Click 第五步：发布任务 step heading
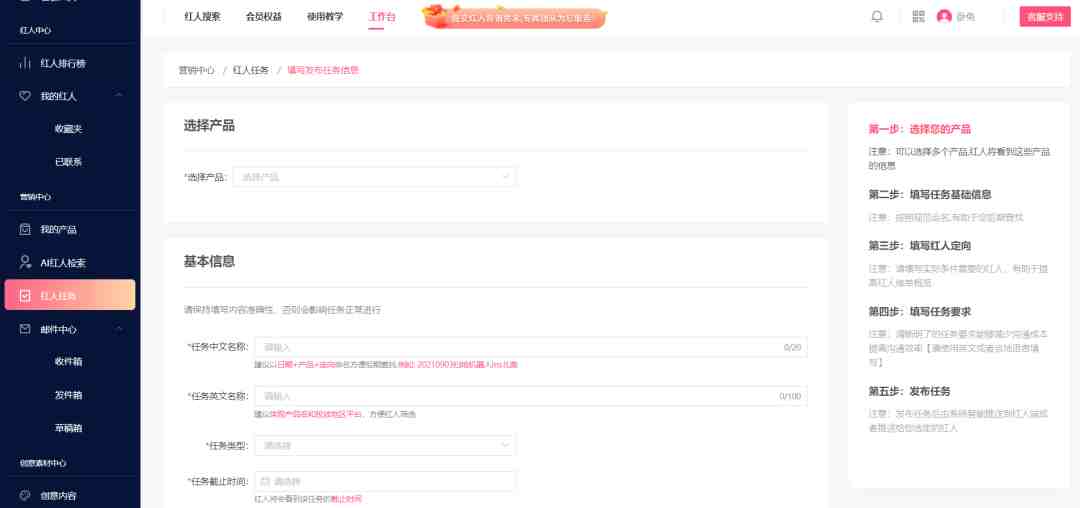Screen dimensions: 1080x508 coord(909,391)
